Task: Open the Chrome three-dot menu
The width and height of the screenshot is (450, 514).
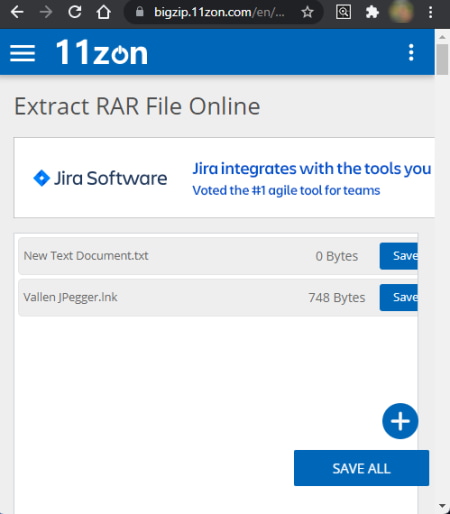Action: 431,12
